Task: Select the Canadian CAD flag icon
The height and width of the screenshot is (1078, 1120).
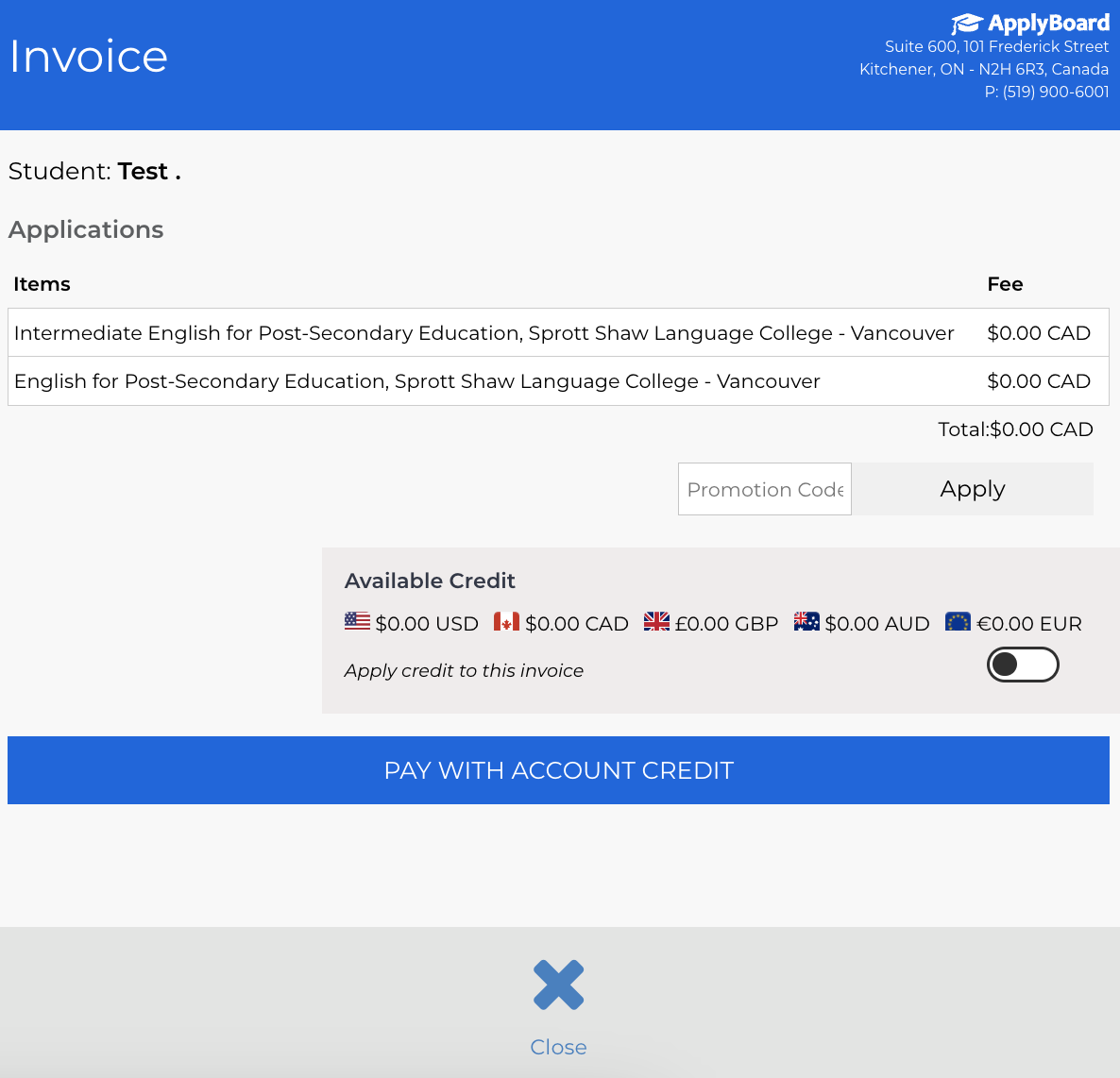Action: (x=507, y=621)
